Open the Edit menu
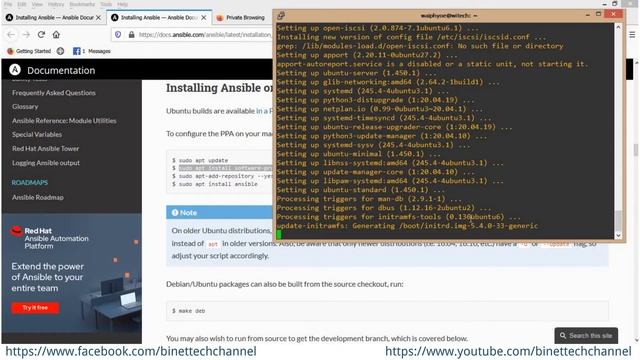 click(x=22, y=4)
